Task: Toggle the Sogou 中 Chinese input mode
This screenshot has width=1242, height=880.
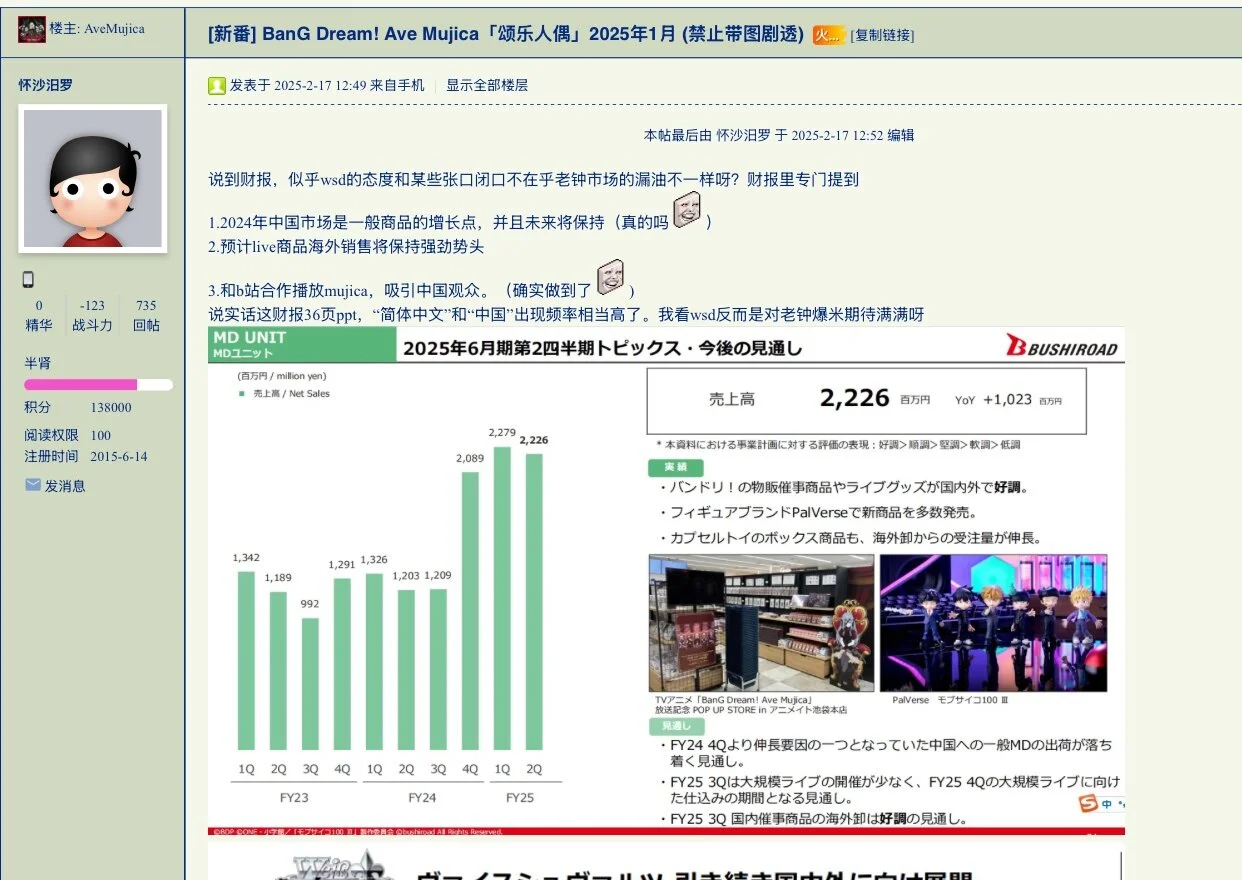Action: pyautogui.click(x=1108, y=804)
